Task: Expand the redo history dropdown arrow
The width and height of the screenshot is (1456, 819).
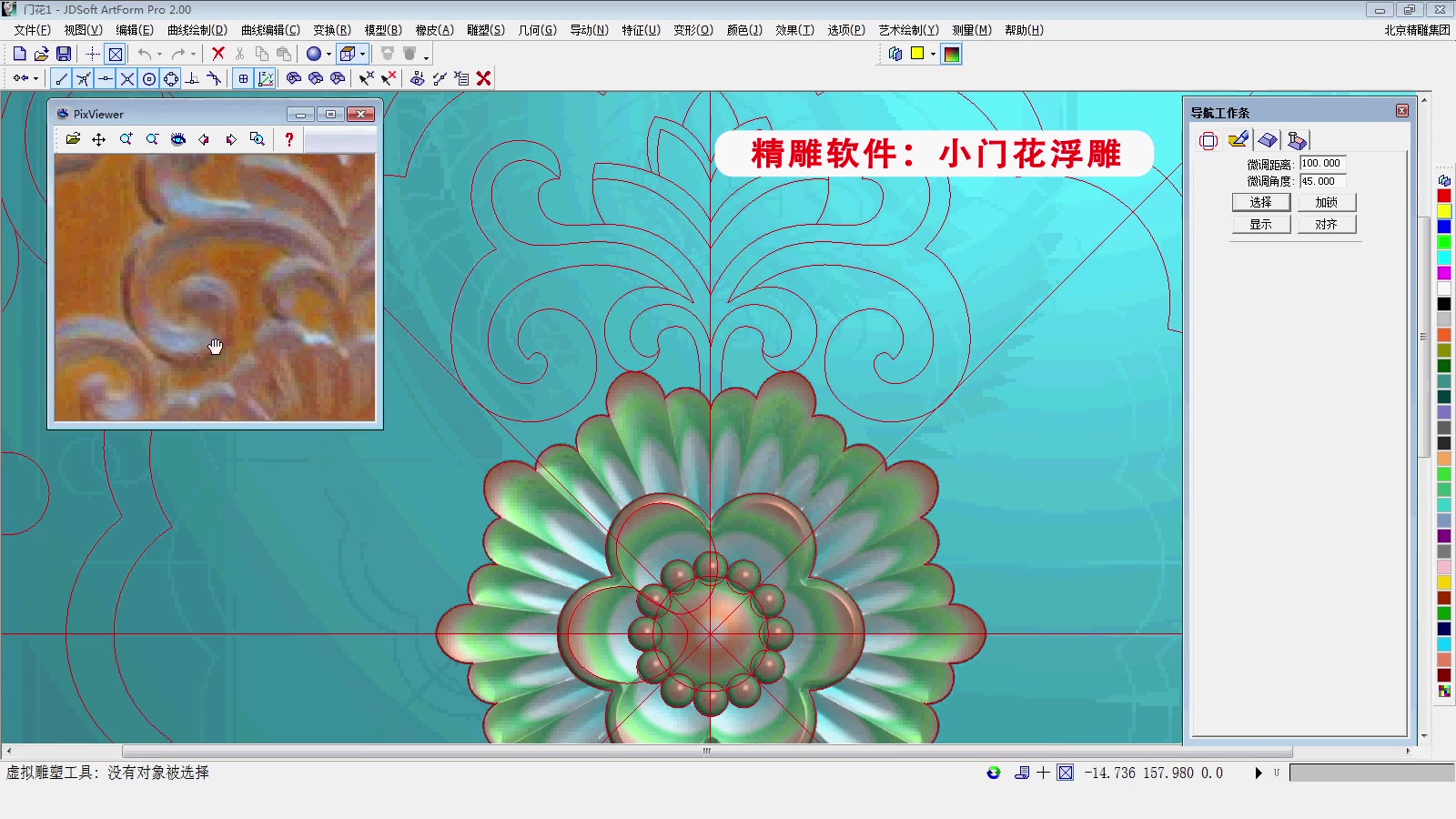Action: click(x=193, y=54)
